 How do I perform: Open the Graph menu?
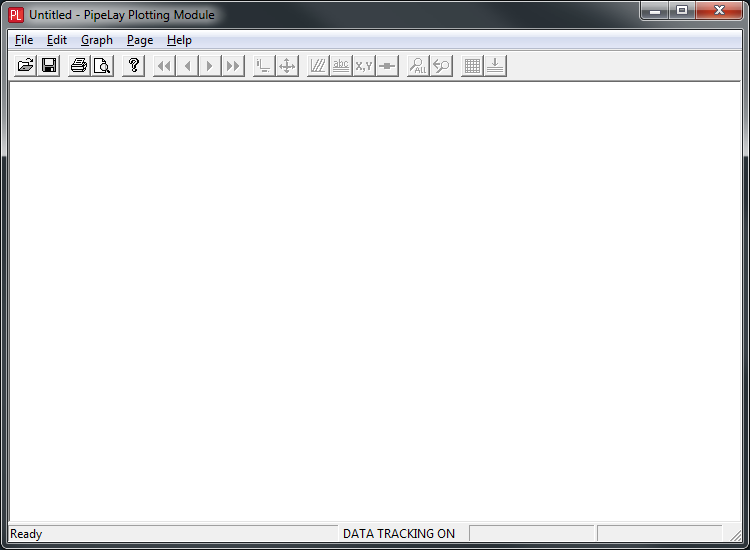(97, 40)
